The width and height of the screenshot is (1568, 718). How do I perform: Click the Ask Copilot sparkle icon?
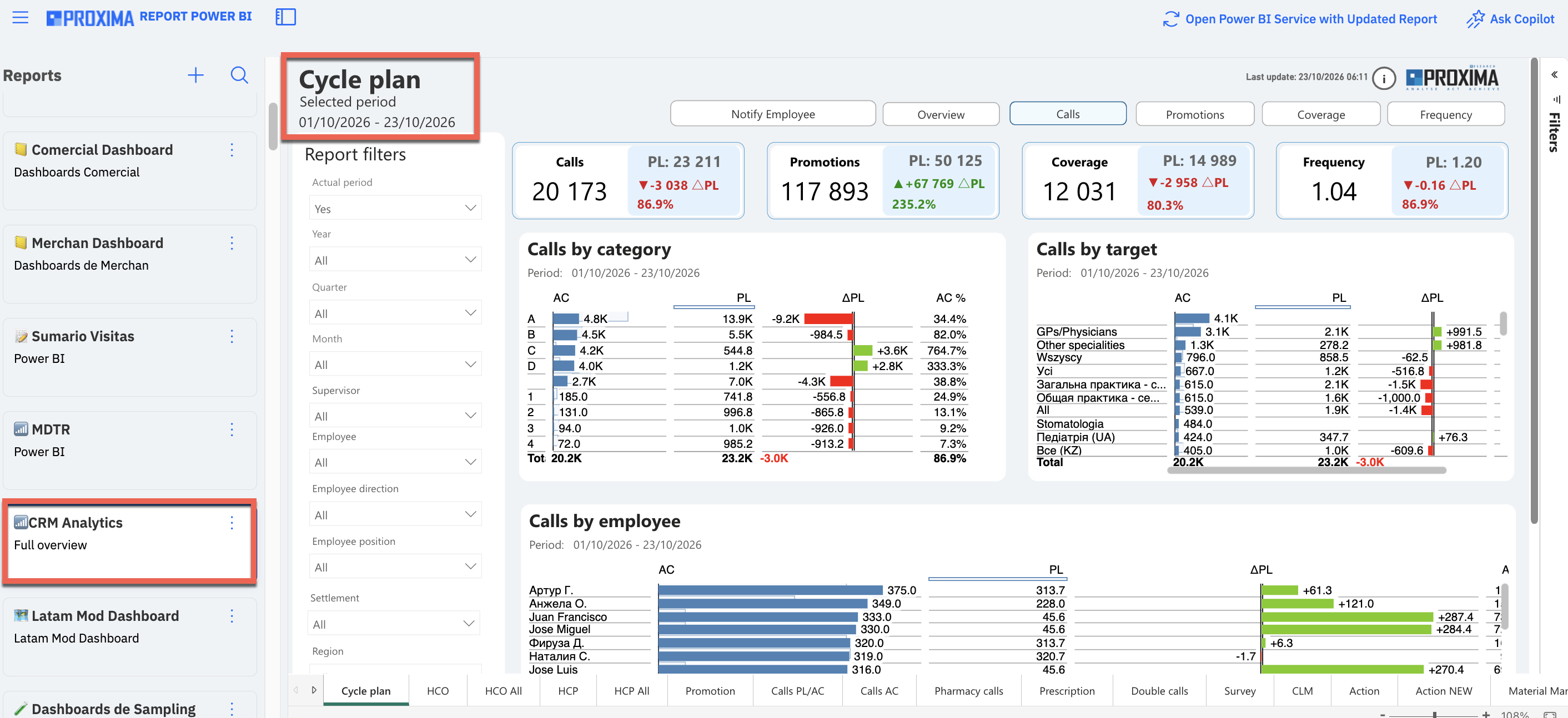click(1475, 19)
